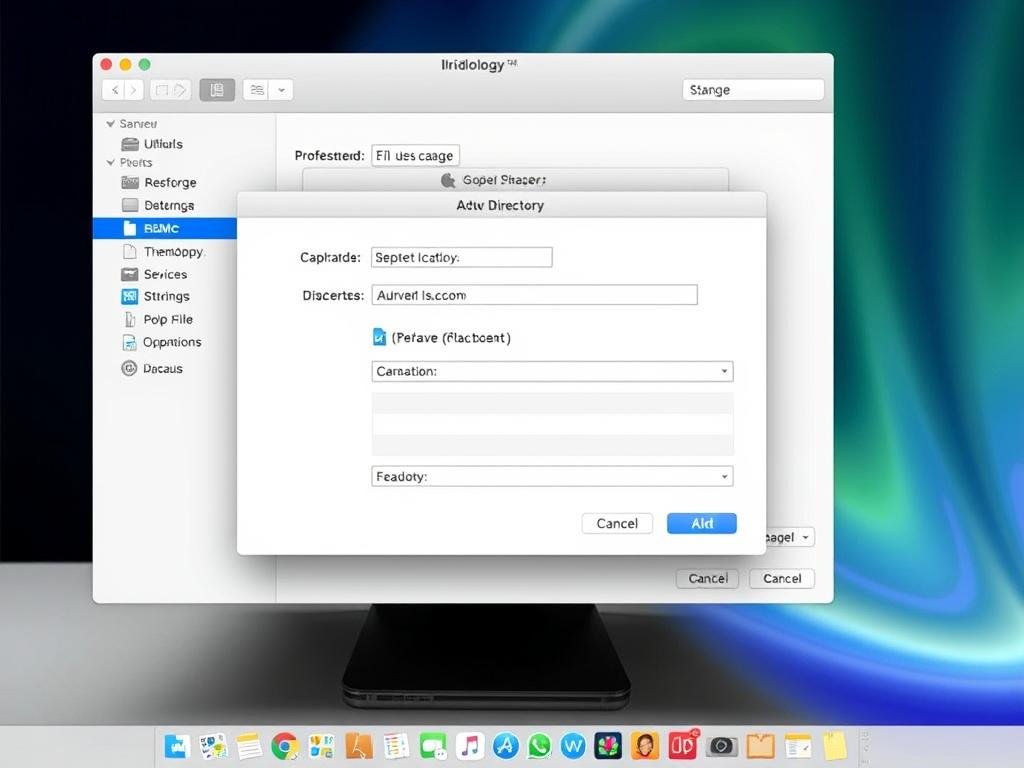
Task: Click the Dacaus icon in the sidebar
Action: pyautogui.click(x=129, y=368)
